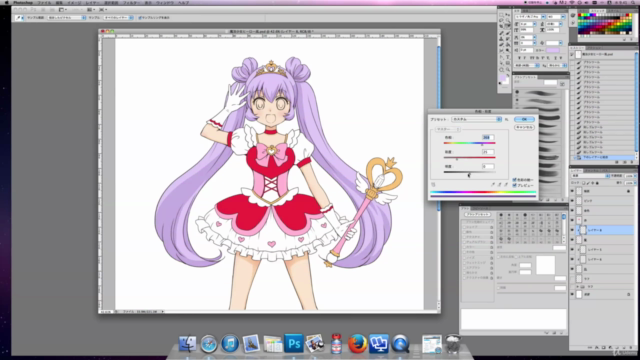Open the プリセット dropdown showing カスタム
This screenshot has height=360, width=640.
pos(476,119)
